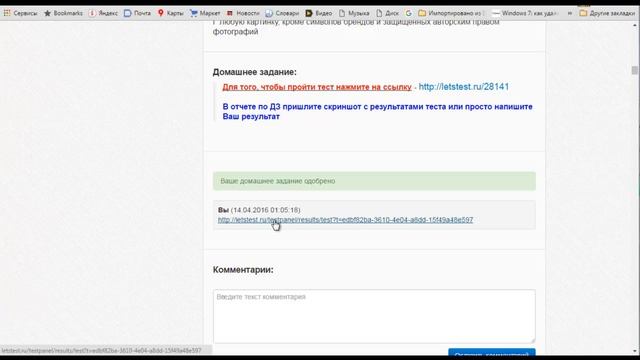Click the scrollbar down arrow

(x=635, y=351)
